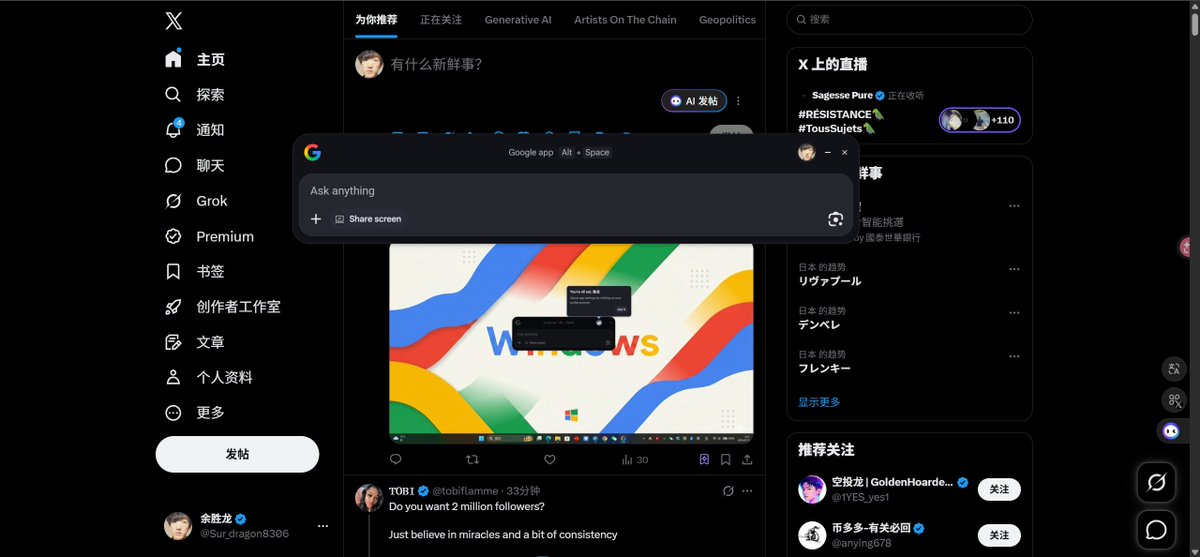Click the 发帖 post button in sidebar
Image resolution: width=1200 pixels, height=557 pixels.
click(x=237, y=454)
